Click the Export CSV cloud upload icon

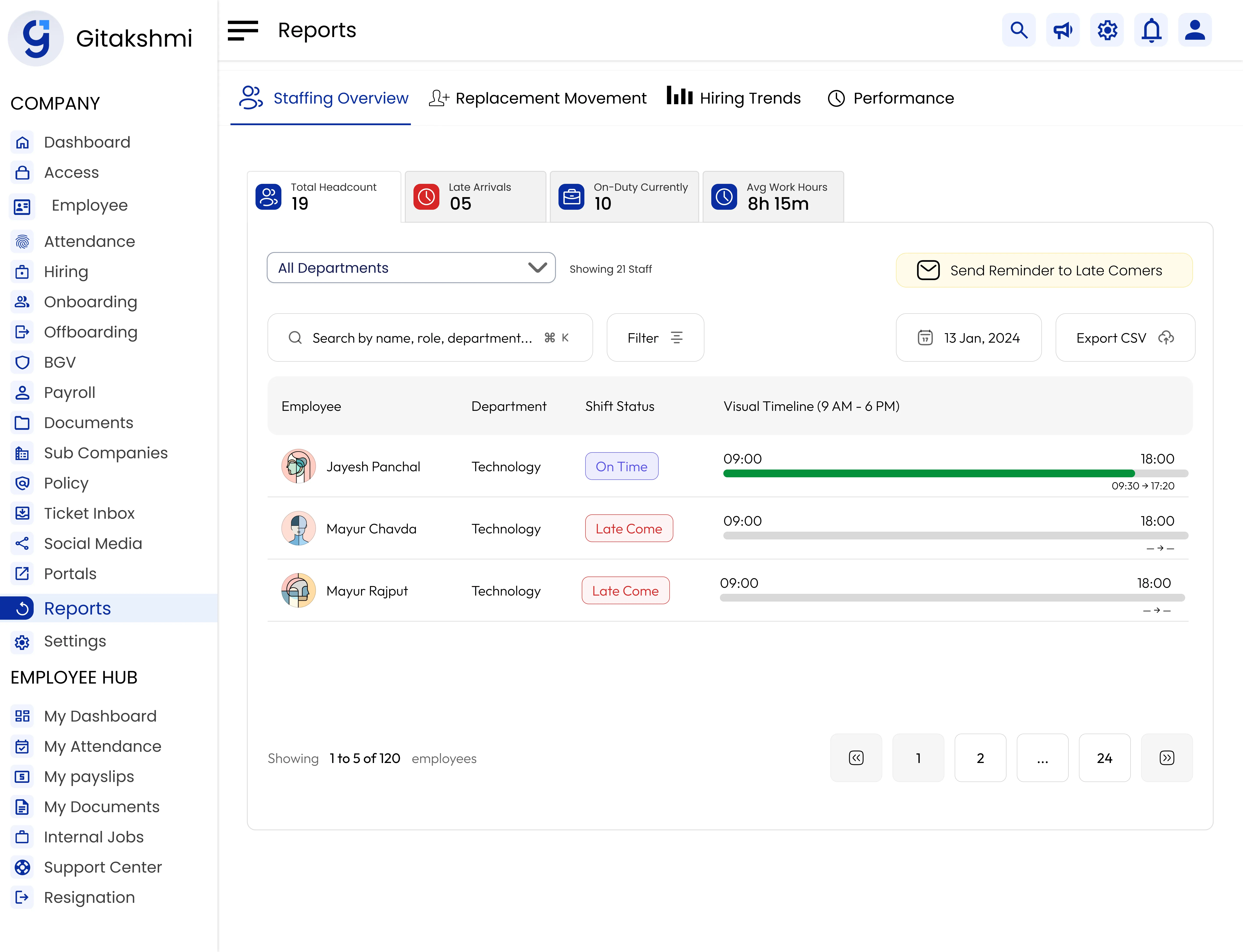click(1166, 338)
